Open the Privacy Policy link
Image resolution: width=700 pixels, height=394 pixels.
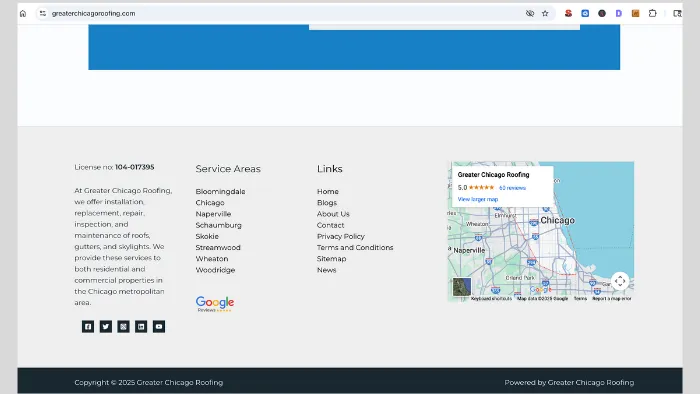click(341, 236)
